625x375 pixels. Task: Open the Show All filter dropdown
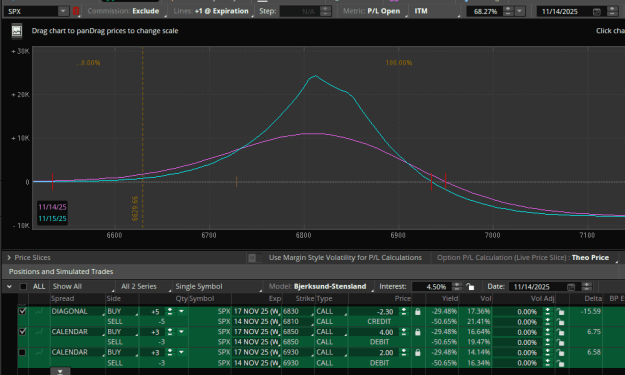[83, 287]
